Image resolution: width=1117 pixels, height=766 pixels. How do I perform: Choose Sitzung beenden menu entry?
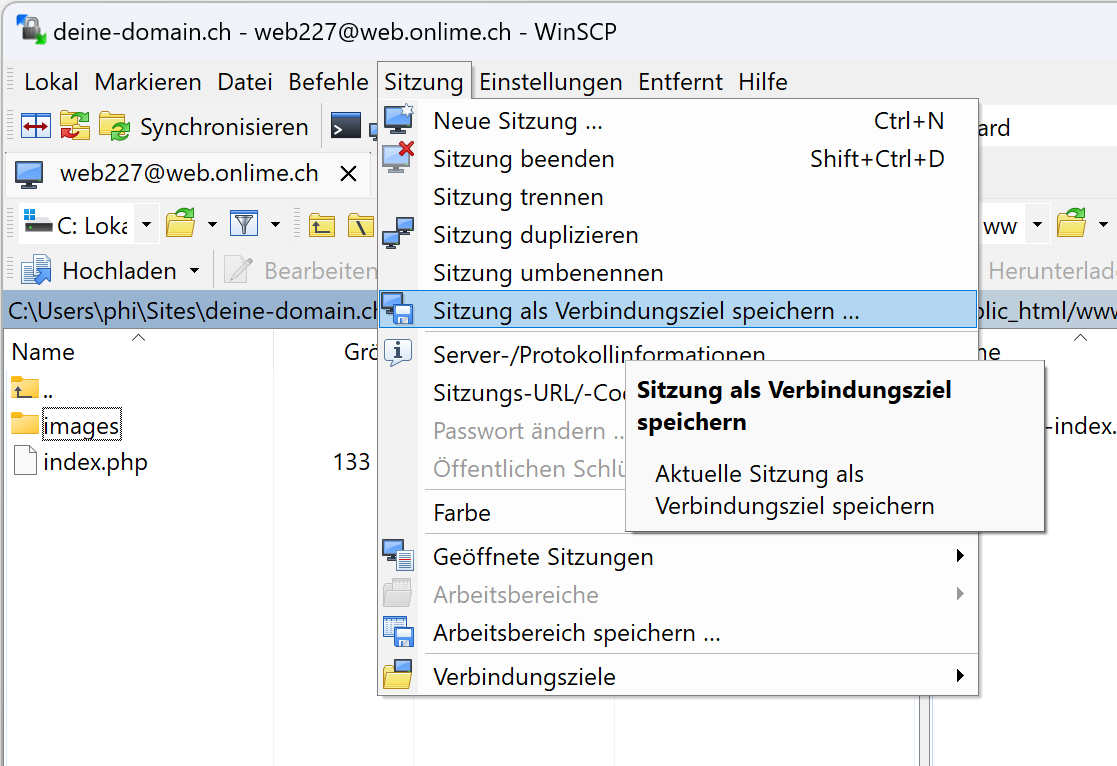677,159
